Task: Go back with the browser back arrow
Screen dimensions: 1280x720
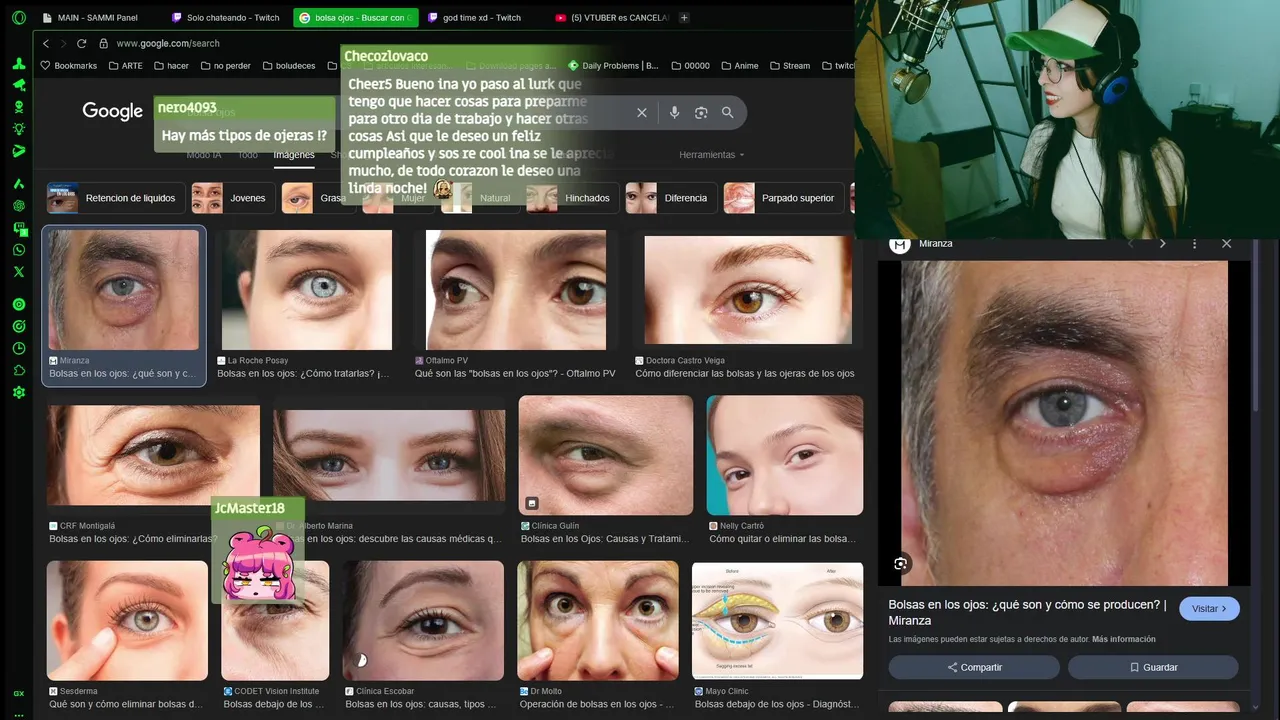Action: click(x=46, y=44)
